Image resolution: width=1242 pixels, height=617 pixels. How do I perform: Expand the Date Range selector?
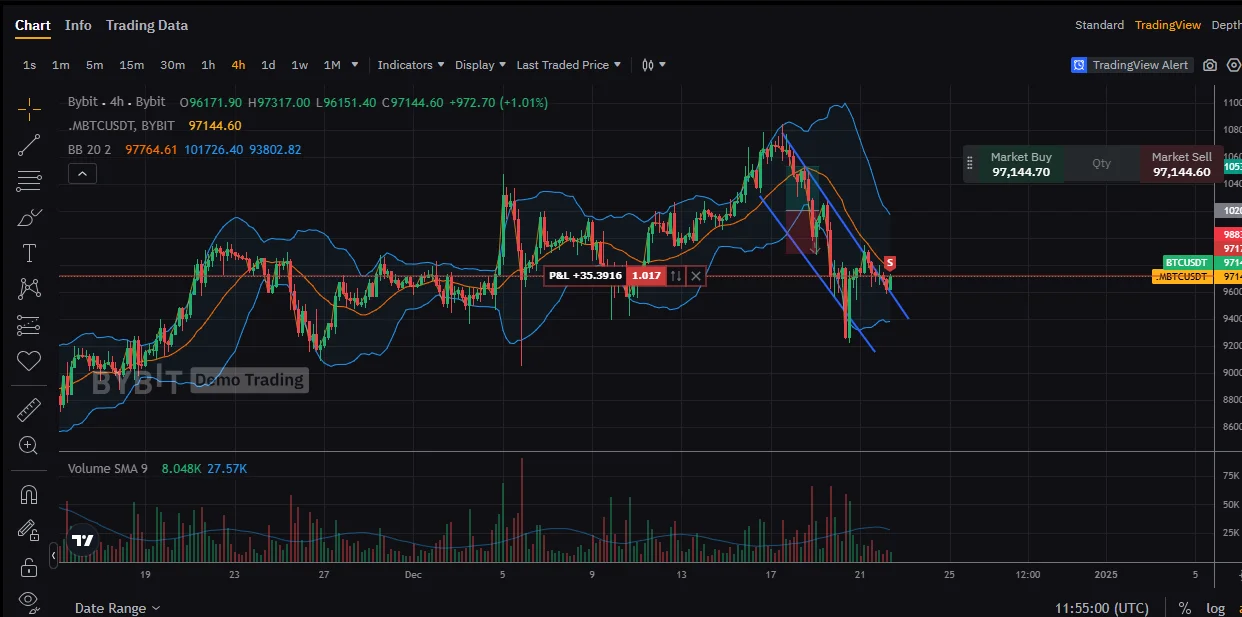pyautogui.click(x=117, y=608)
